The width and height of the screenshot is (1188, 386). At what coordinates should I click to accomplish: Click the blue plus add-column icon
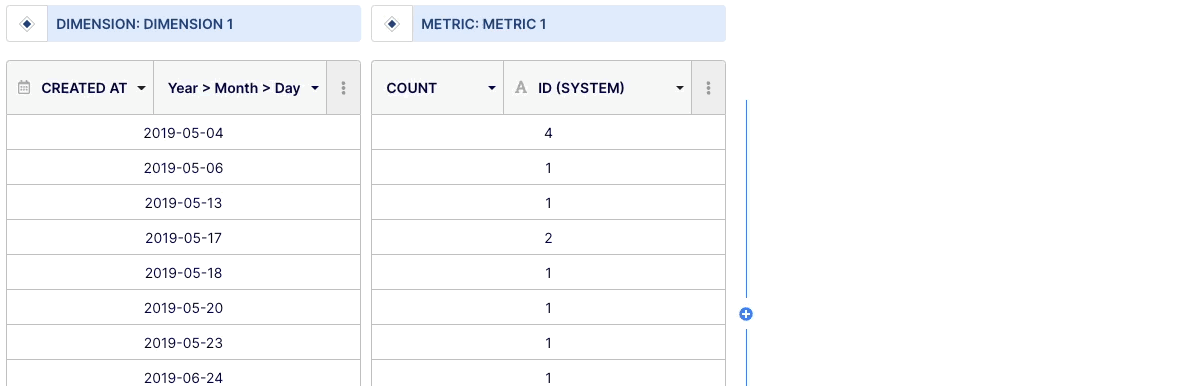pos(746,314)
